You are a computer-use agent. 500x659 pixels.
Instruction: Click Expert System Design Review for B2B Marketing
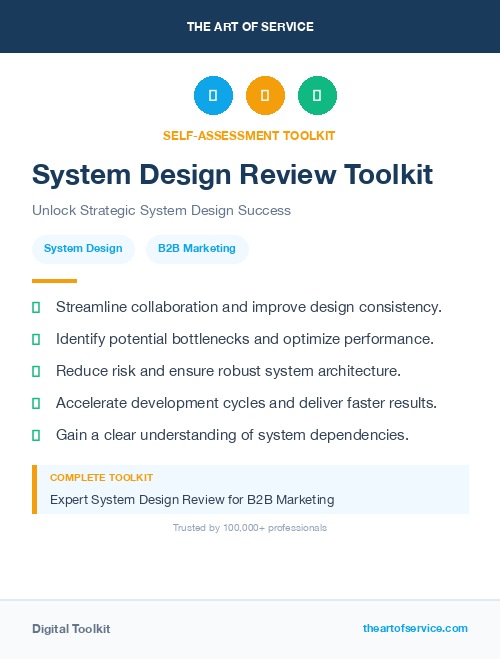192,500
